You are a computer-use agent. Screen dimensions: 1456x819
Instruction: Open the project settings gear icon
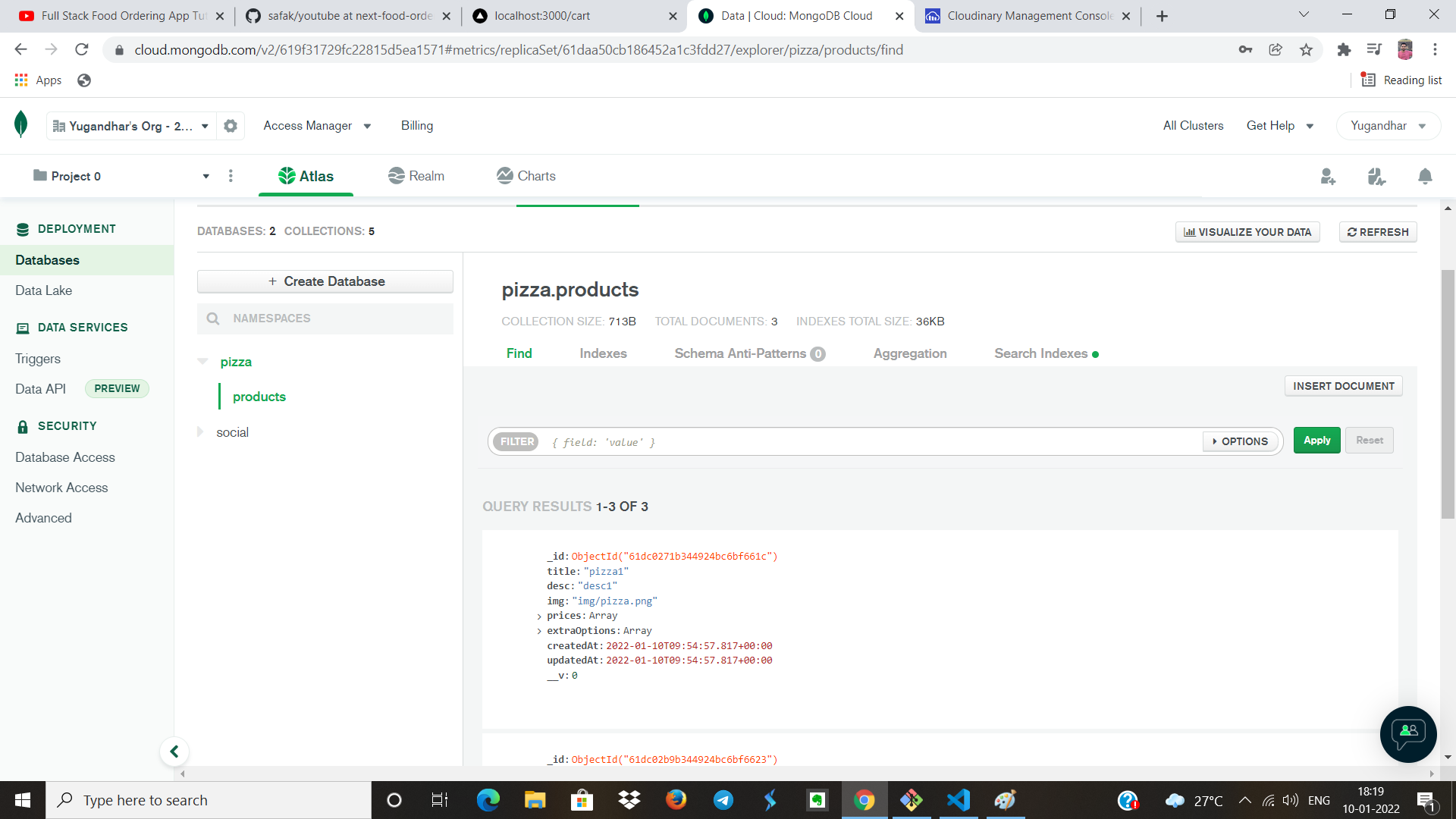pos(231,126)
